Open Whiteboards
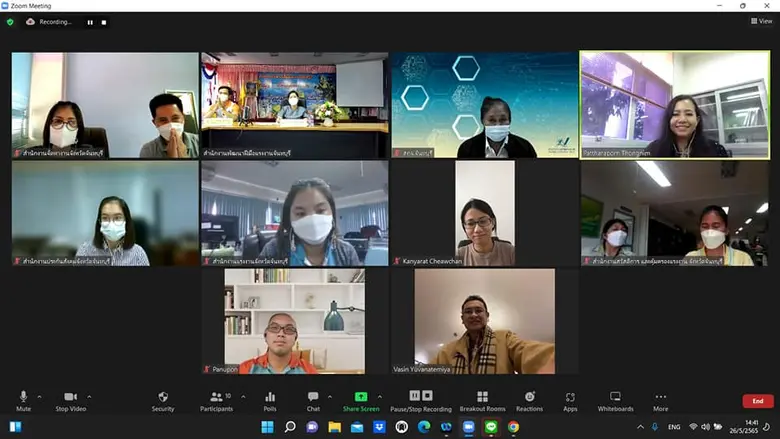 [615, 399]
